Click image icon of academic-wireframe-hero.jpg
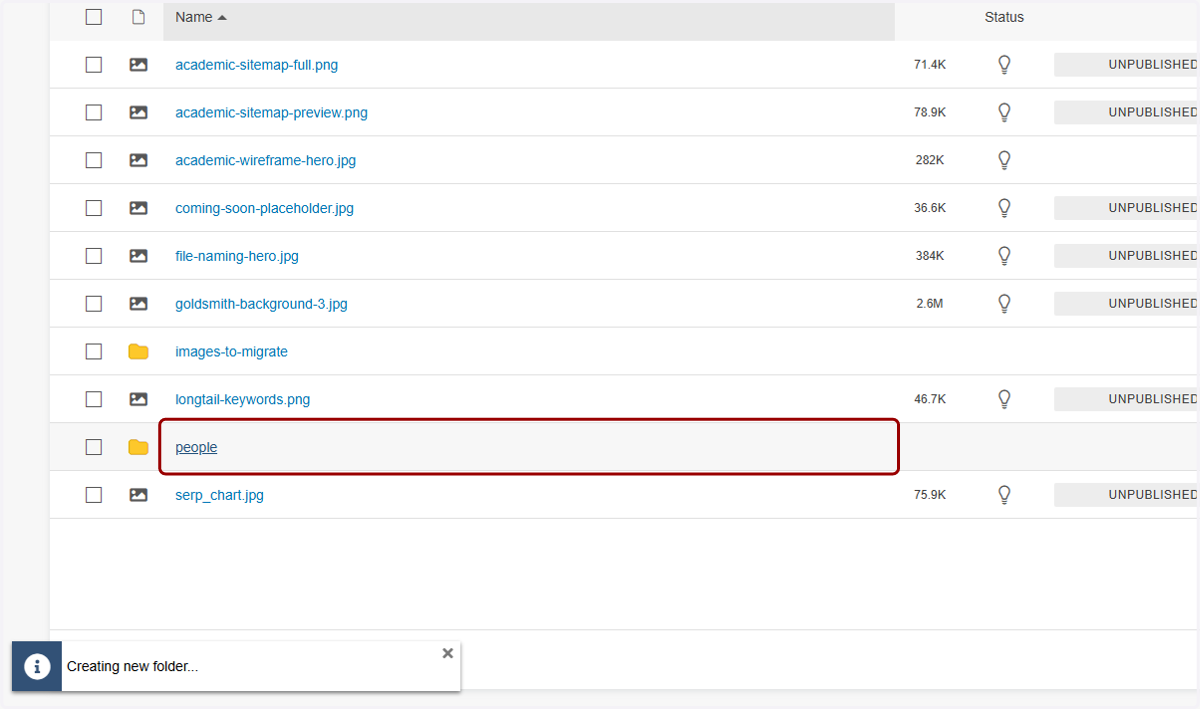 pyautogui.click(x=138, y=160)
